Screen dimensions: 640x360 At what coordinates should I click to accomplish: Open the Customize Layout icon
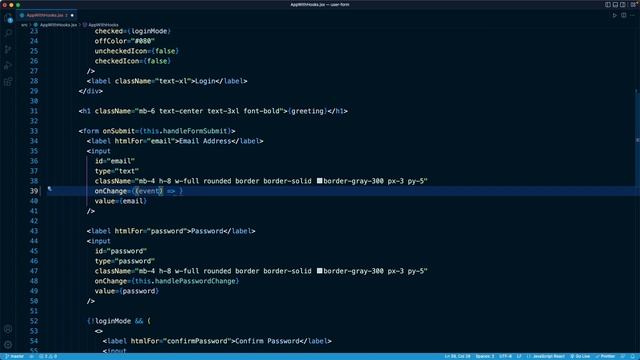point(633,4)
